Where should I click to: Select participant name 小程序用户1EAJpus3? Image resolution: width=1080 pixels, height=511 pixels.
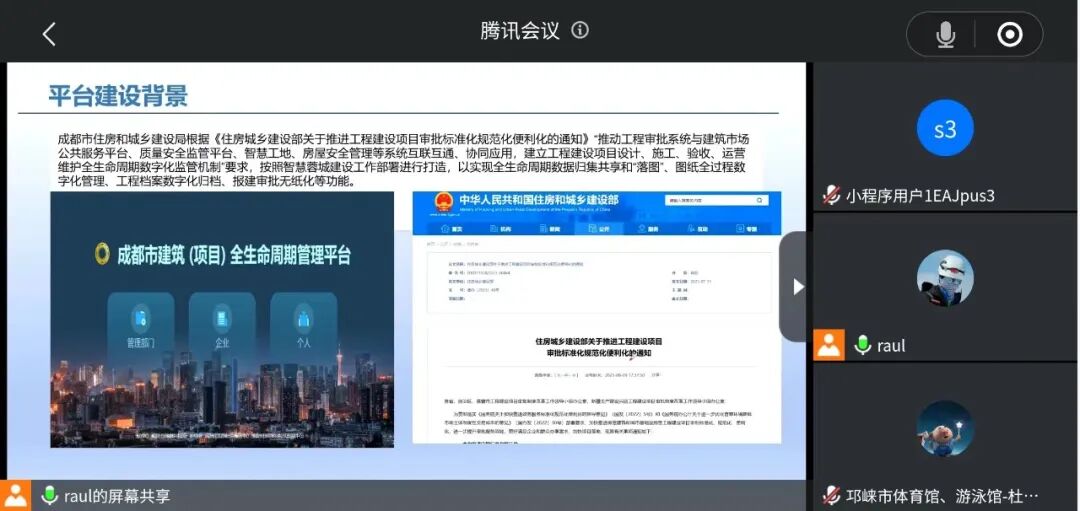pos(920,196)
